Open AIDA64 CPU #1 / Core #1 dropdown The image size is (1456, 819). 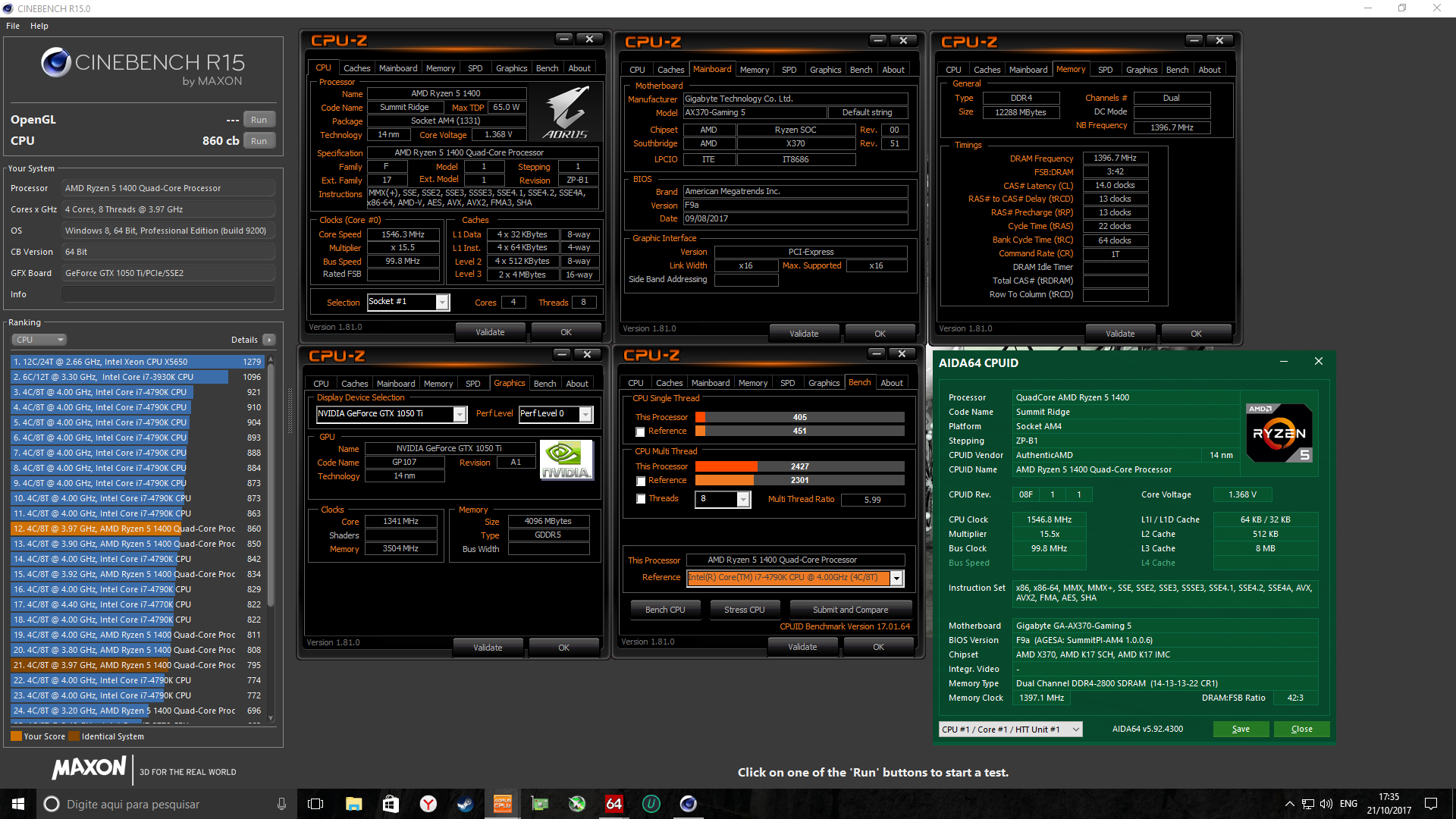point(1011,730)
